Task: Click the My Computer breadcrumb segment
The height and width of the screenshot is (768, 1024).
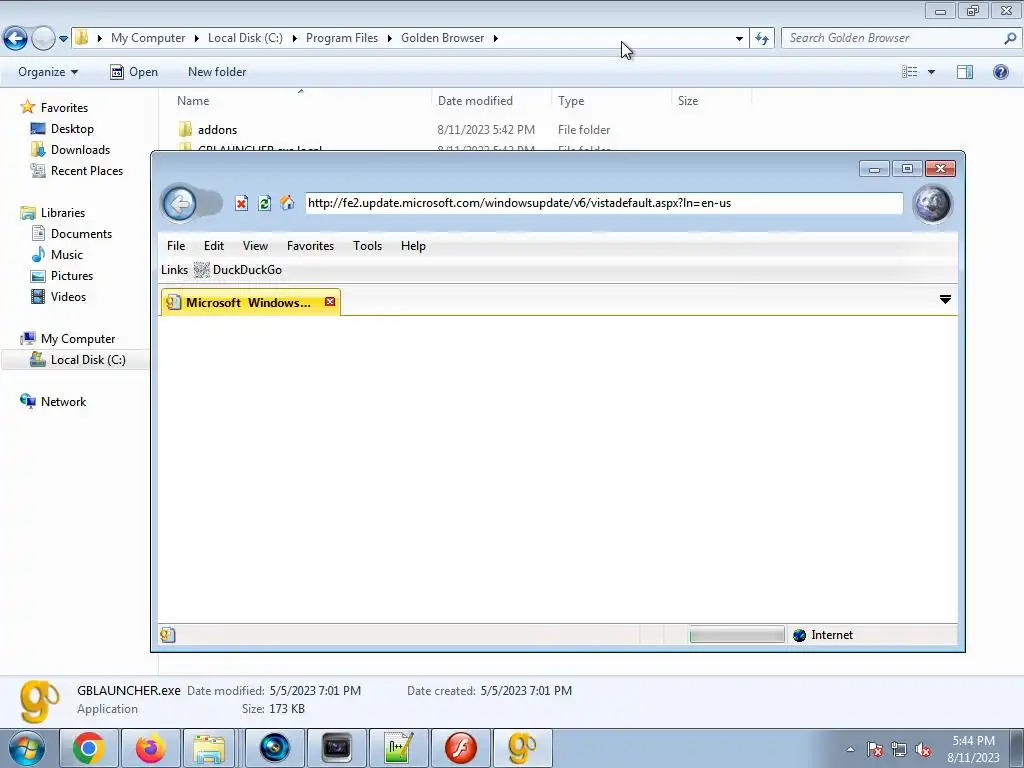Action: [148, 39]
